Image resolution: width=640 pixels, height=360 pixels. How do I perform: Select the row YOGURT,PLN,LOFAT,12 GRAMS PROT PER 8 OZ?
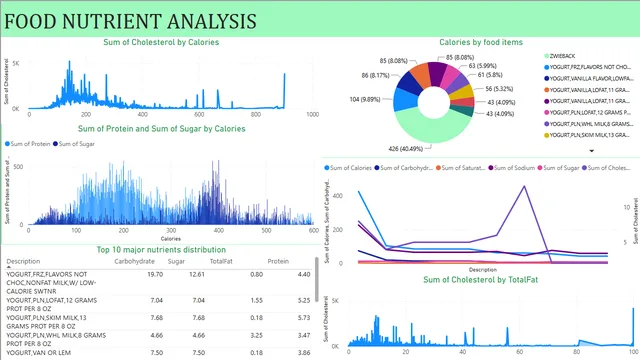(158, 304)
